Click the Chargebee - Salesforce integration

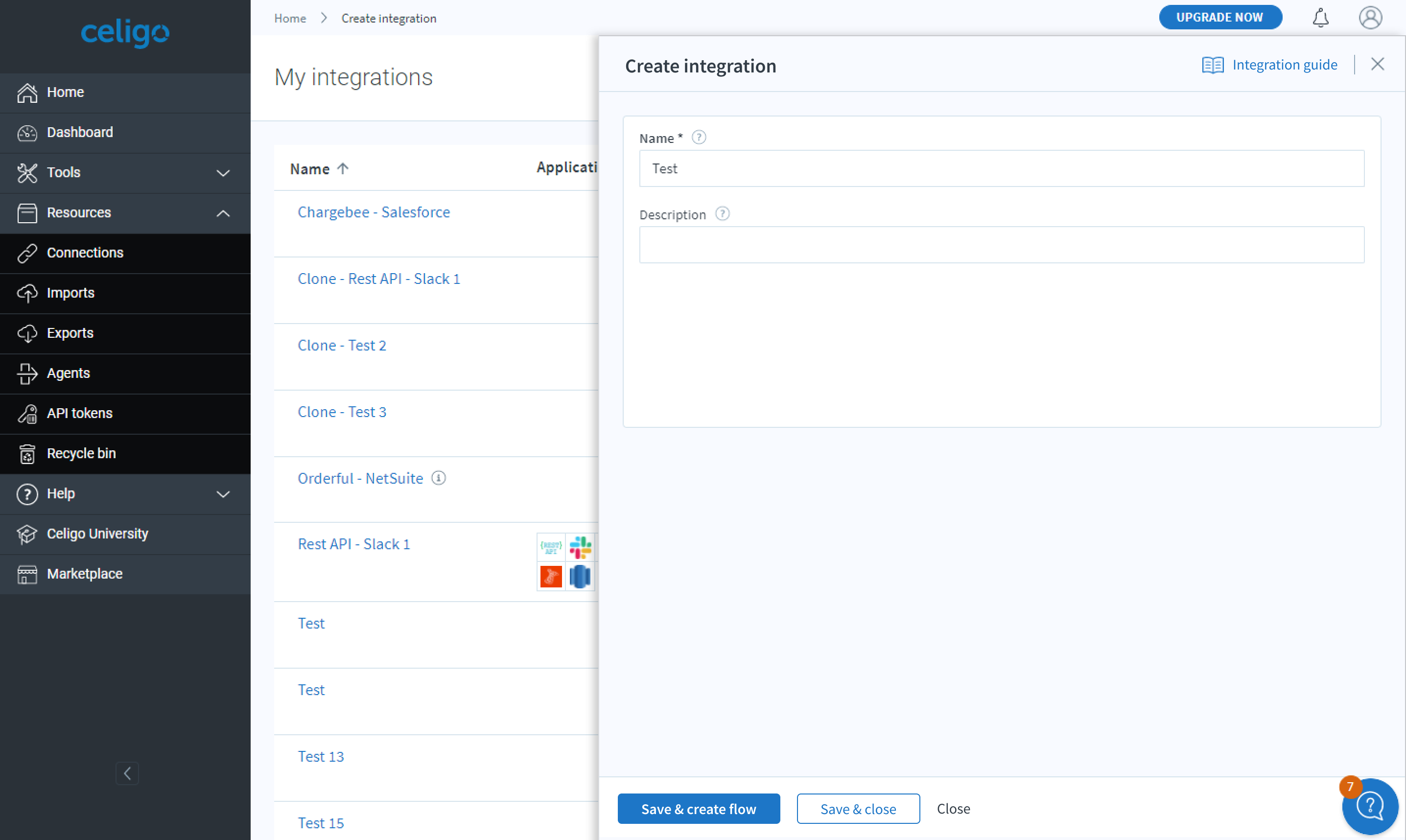pos(373,211)
